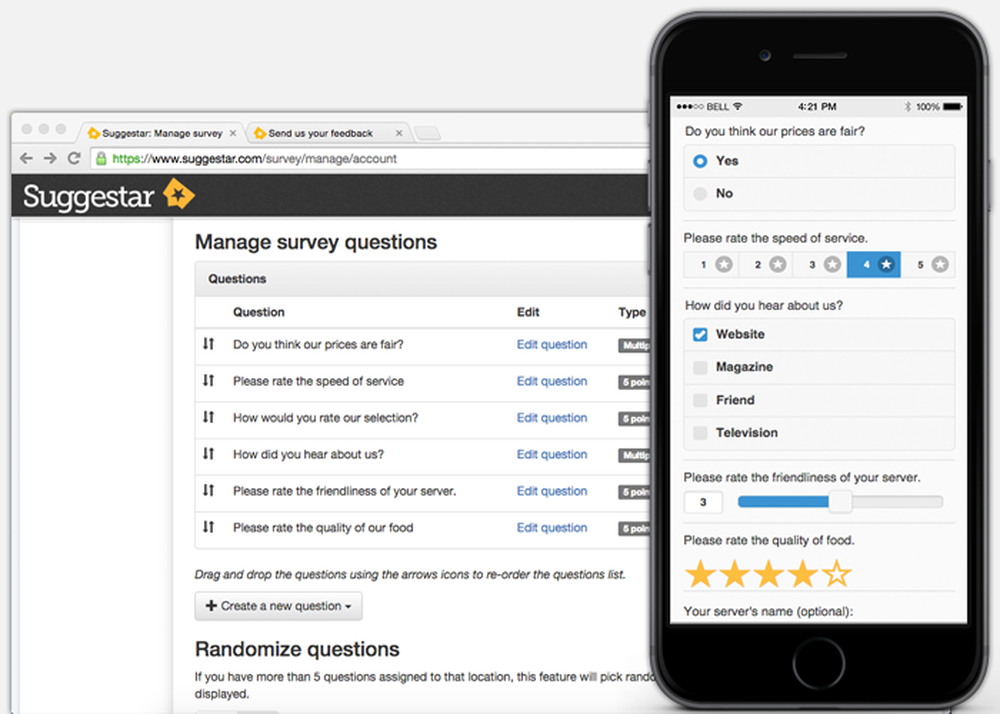Viewport: 1000px width, 714px height.
Task: Click the drag arrows next to the food quality question
Action: coord(208,527)
